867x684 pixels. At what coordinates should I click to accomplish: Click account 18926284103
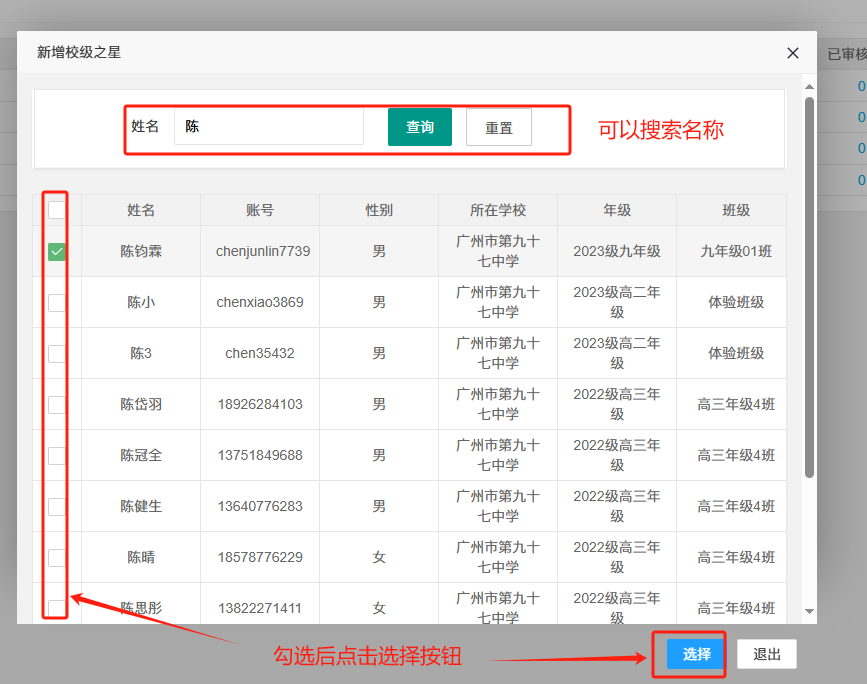(x=260, y=404)
